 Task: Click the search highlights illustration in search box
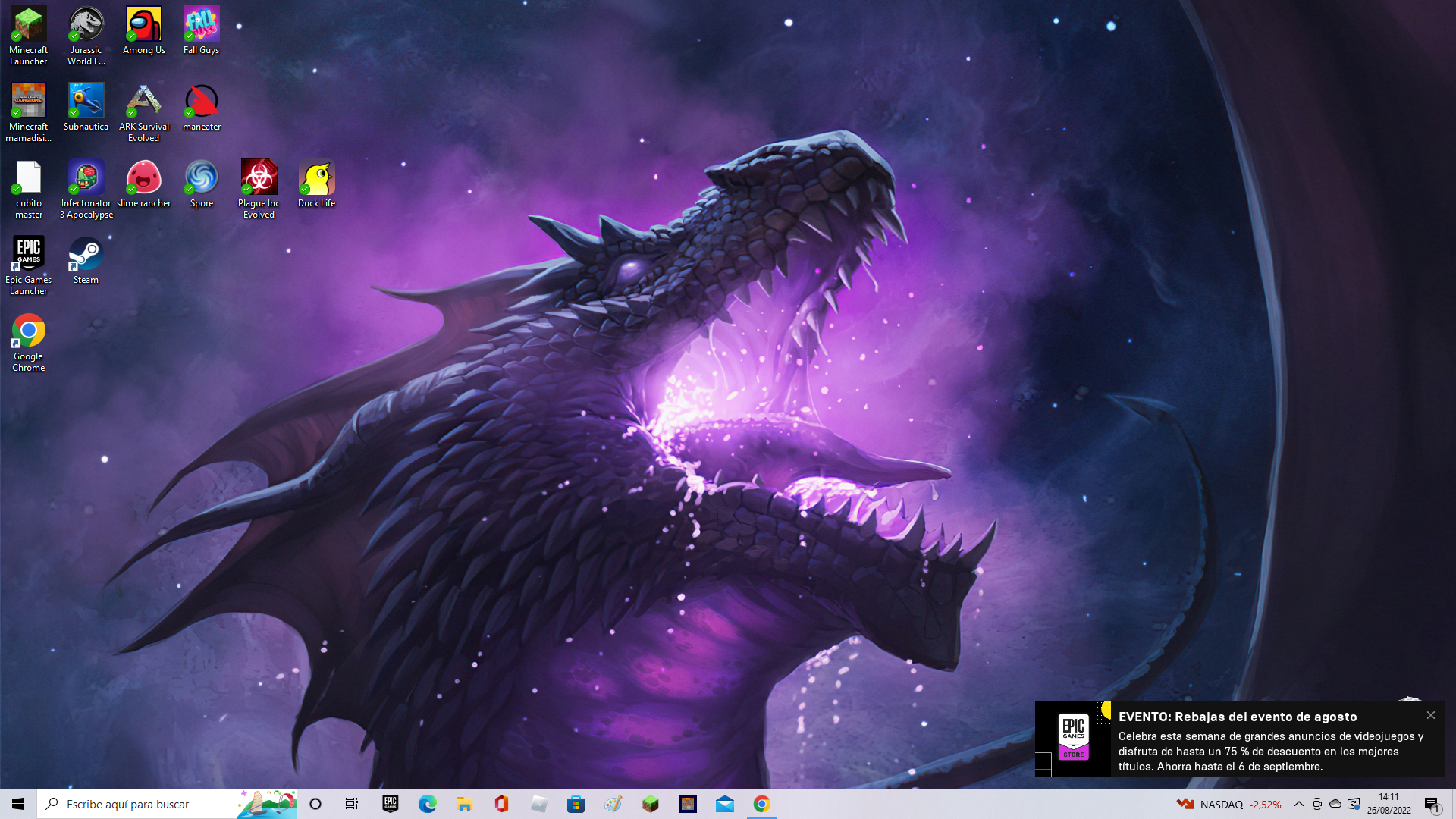pyautogui.click(x=267, y=804)
